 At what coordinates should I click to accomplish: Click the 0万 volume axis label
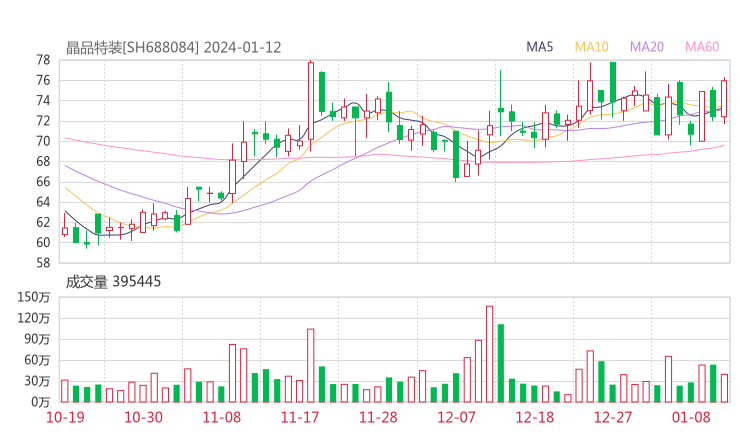click(x=41, y=402)
